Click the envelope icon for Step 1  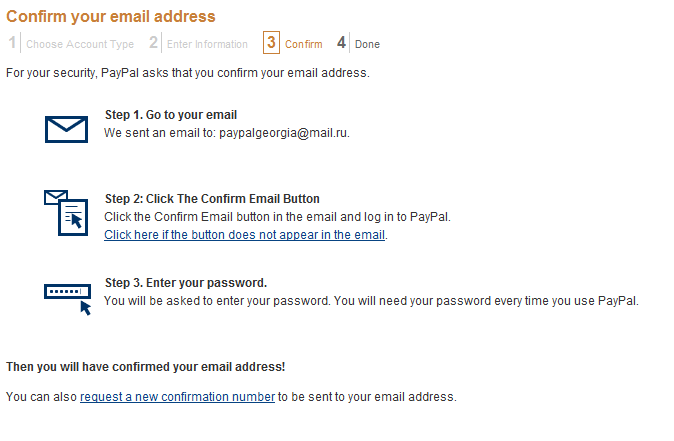(x=67, y=129)
